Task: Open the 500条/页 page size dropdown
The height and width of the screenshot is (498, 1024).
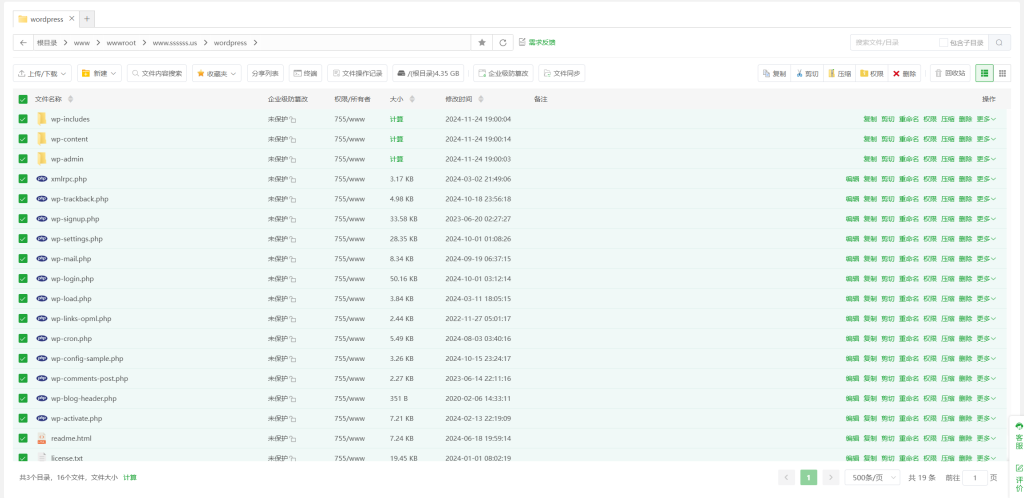Action: [872, 478]
